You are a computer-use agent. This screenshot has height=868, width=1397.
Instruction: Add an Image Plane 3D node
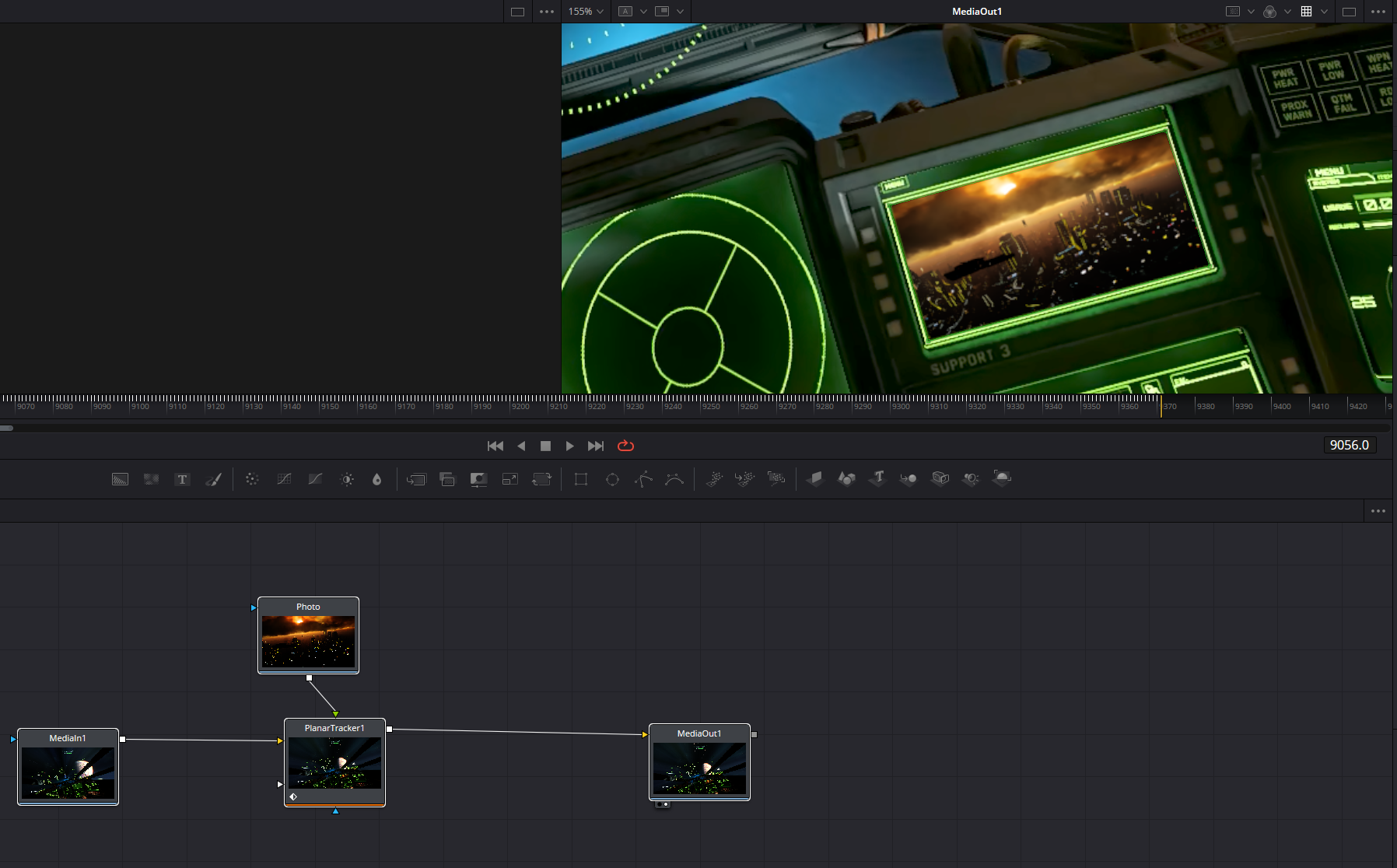coord(815,478)
